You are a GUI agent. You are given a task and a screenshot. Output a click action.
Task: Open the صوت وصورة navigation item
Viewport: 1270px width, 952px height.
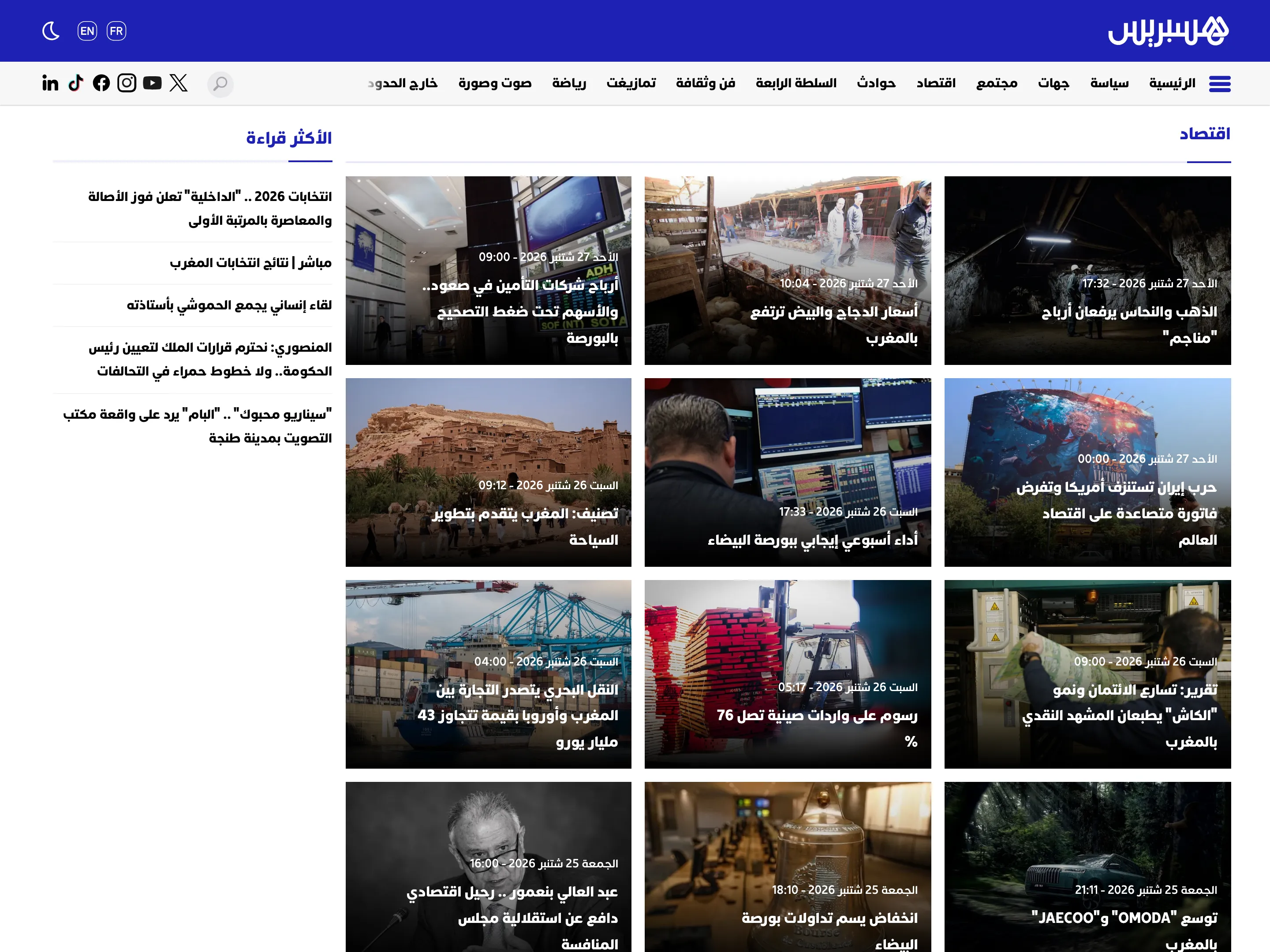click(495, 83)
